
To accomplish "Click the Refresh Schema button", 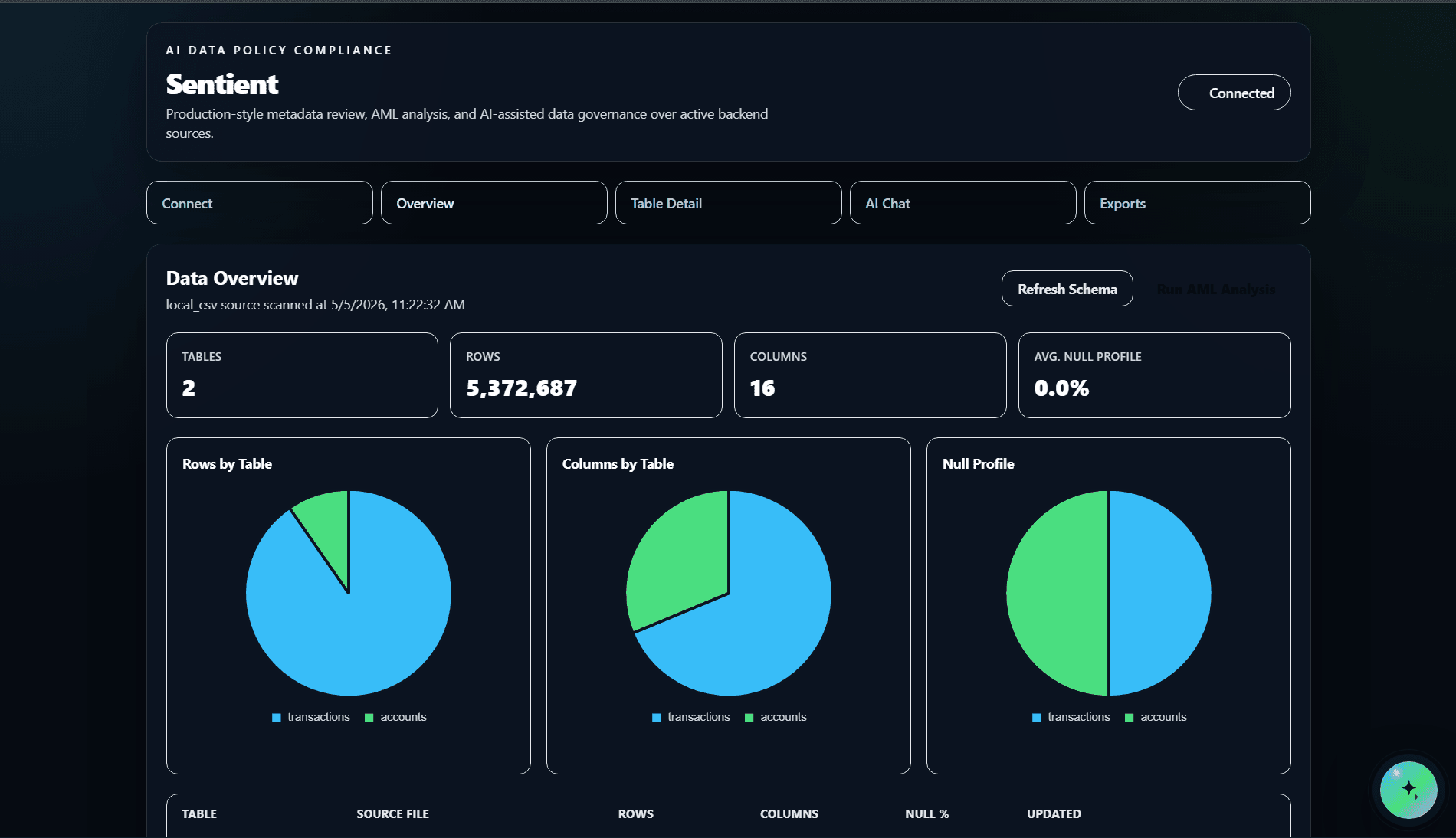I will [1067, 289].
